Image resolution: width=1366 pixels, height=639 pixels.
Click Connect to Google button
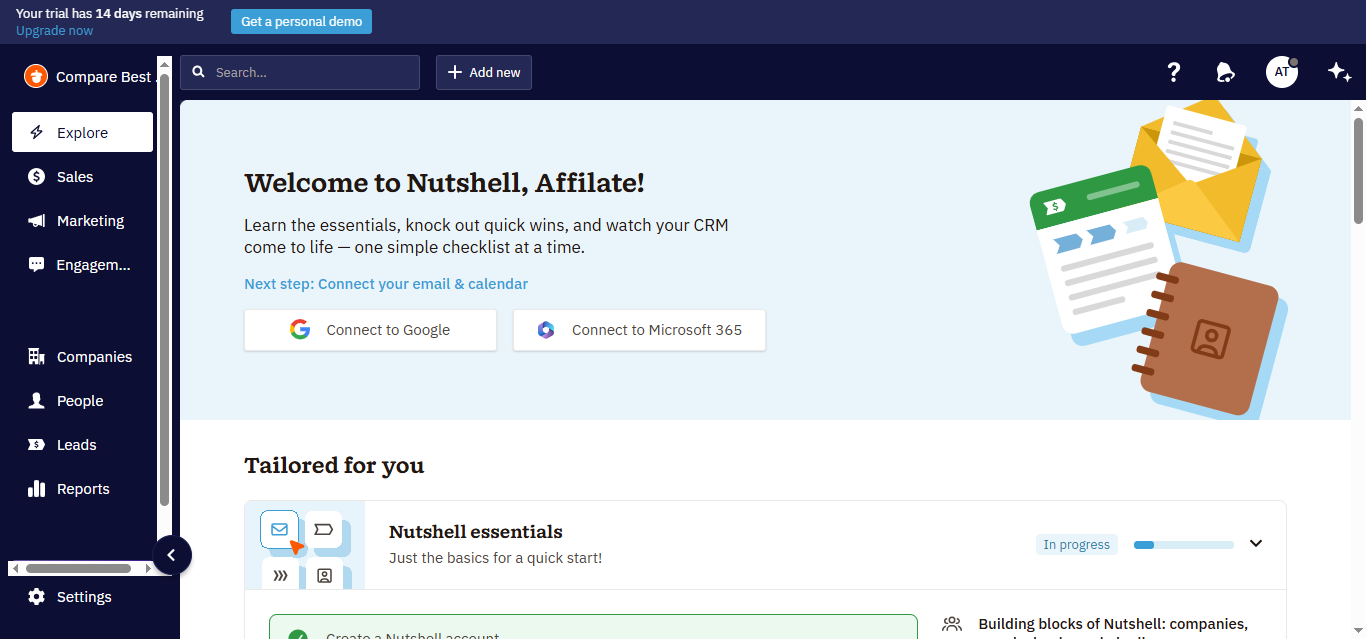click(370, 330)
